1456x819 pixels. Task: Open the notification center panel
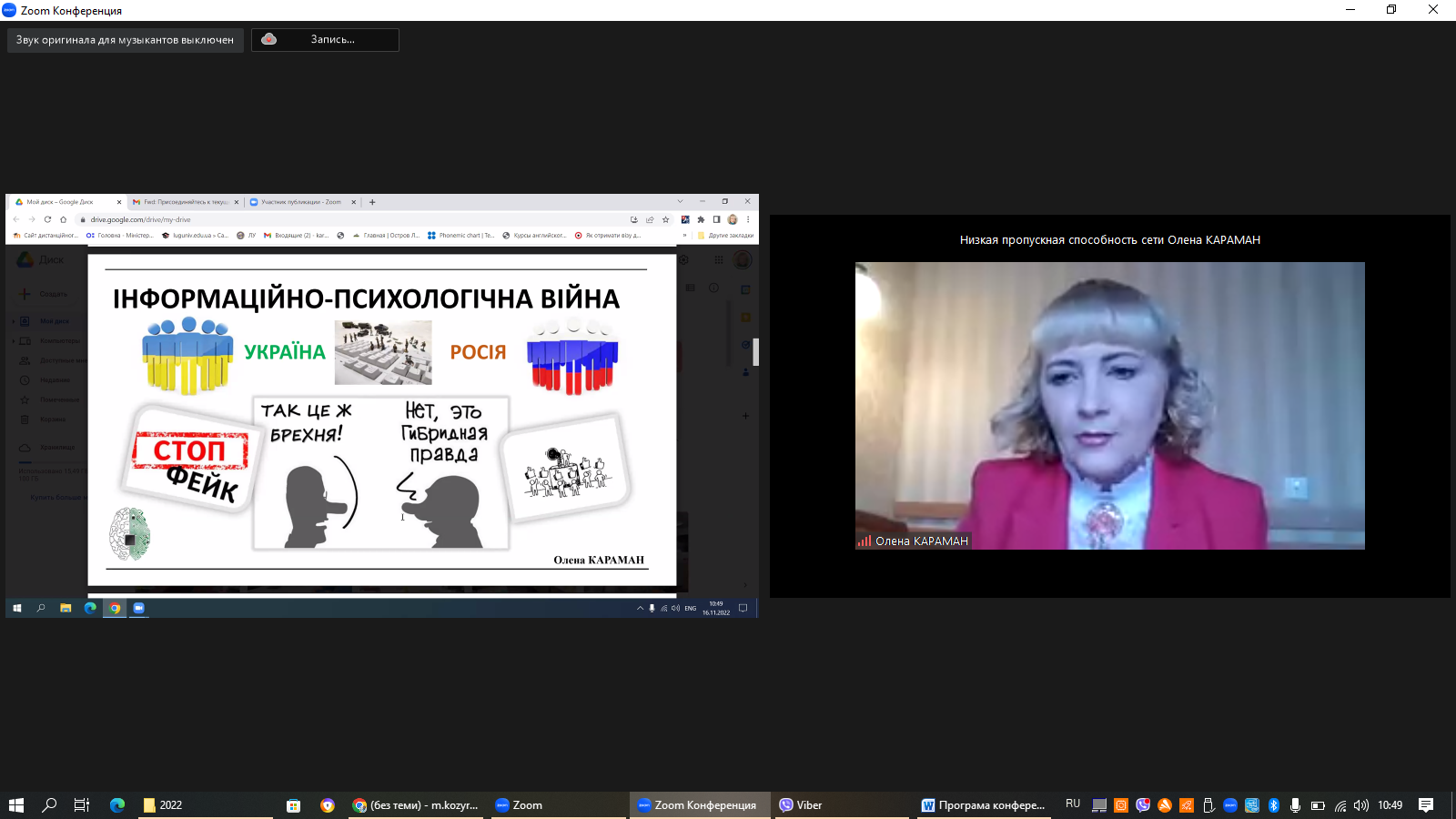(x=1426, y=805)
